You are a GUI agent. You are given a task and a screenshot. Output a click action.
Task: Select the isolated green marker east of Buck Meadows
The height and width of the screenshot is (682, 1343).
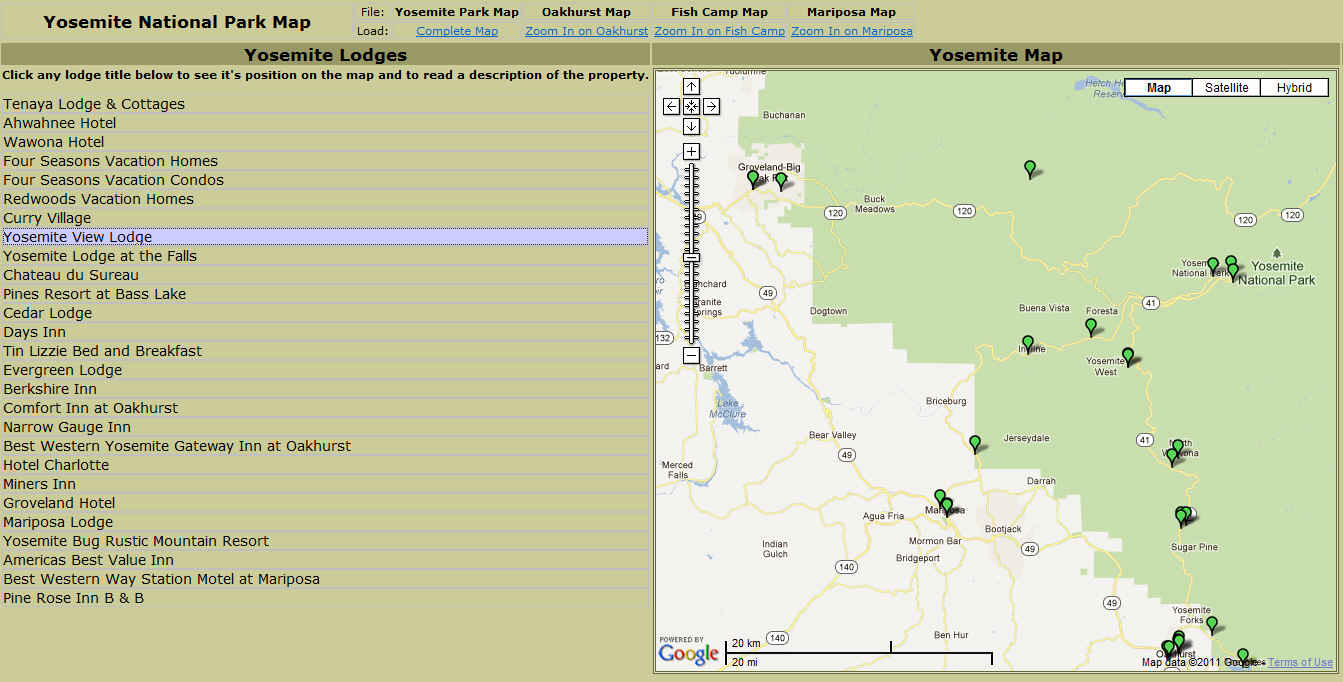click(1030, 169)
